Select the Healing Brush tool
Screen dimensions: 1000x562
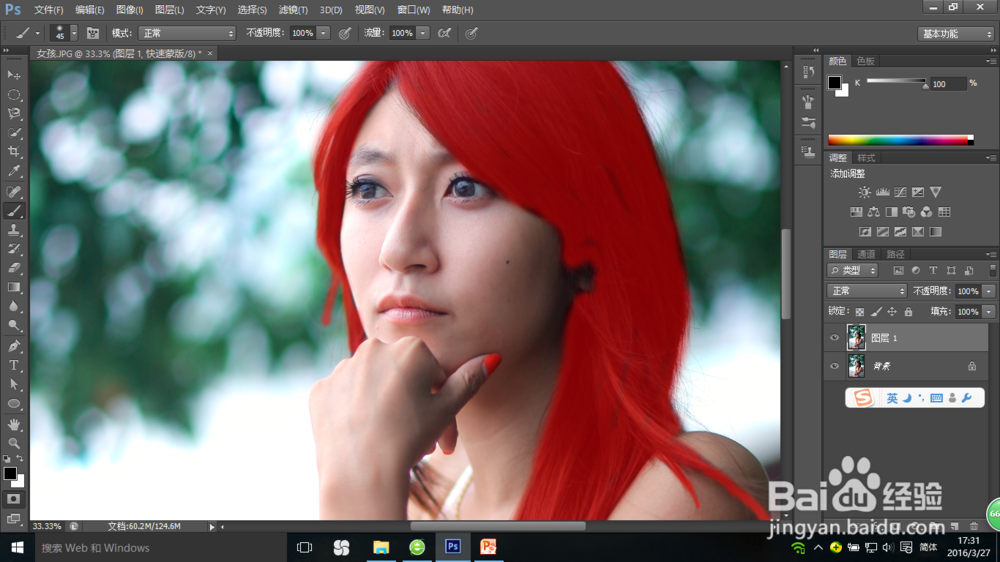tap(14, 191)
